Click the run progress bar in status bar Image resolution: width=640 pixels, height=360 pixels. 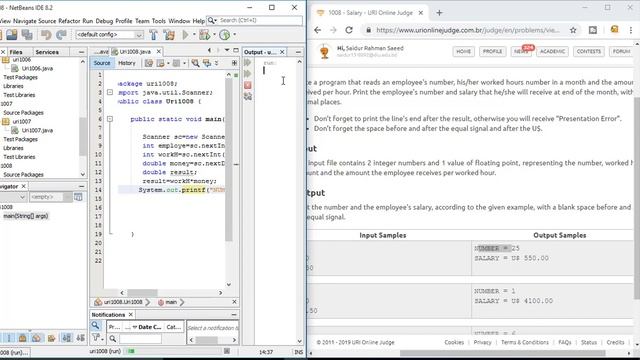[175, 351]
